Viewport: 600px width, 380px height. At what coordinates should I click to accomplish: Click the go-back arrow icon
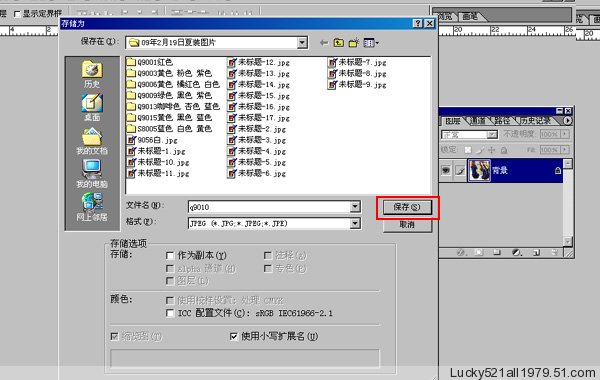pos(324,43)
